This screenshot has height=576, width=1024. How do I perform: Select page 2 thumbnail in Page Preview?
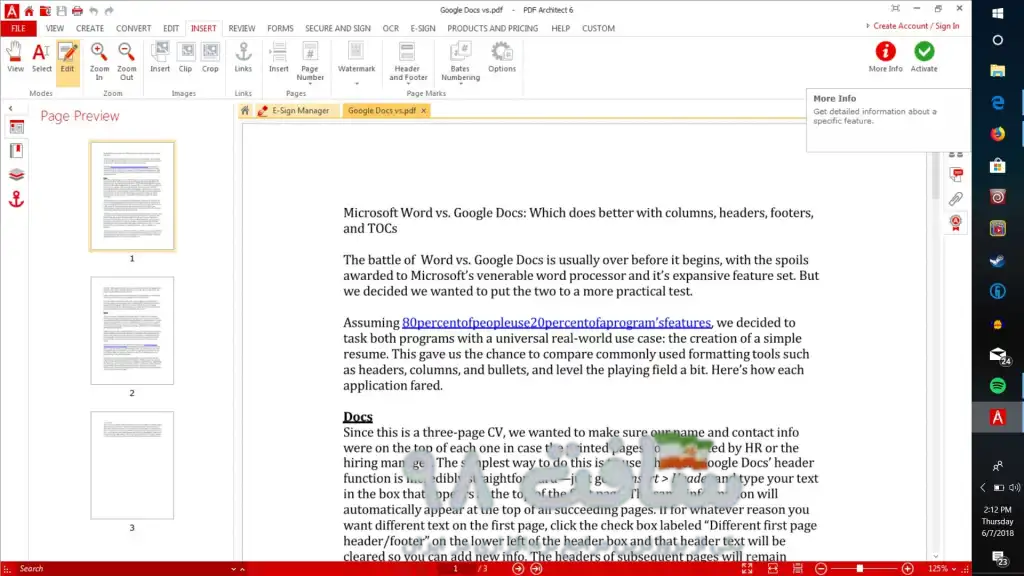132,330
